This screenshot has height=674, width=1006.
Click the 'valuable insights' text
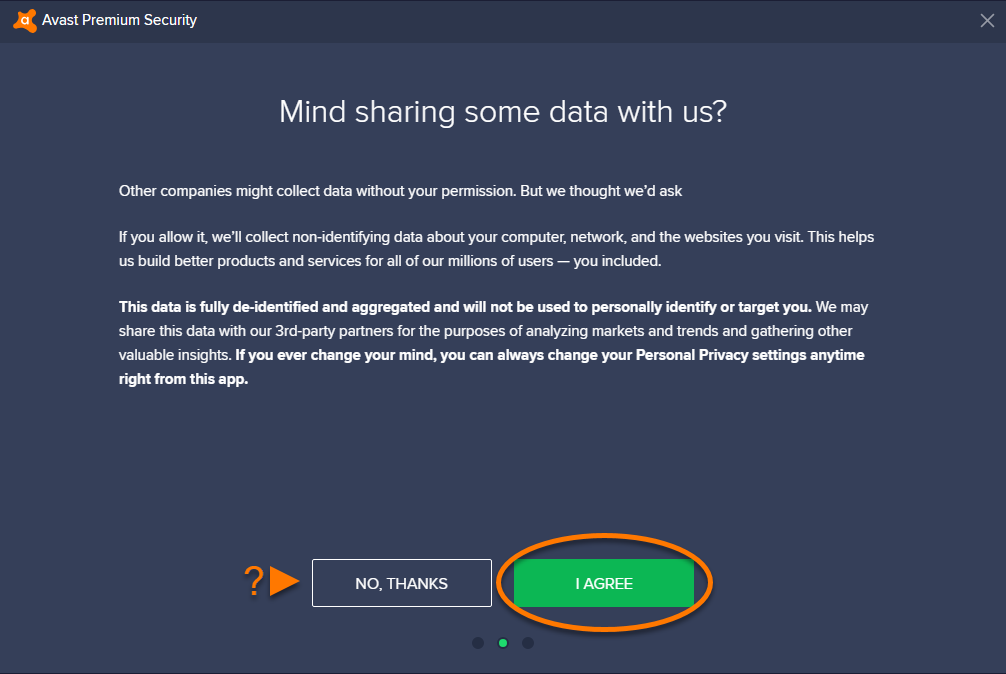[175, 355]
